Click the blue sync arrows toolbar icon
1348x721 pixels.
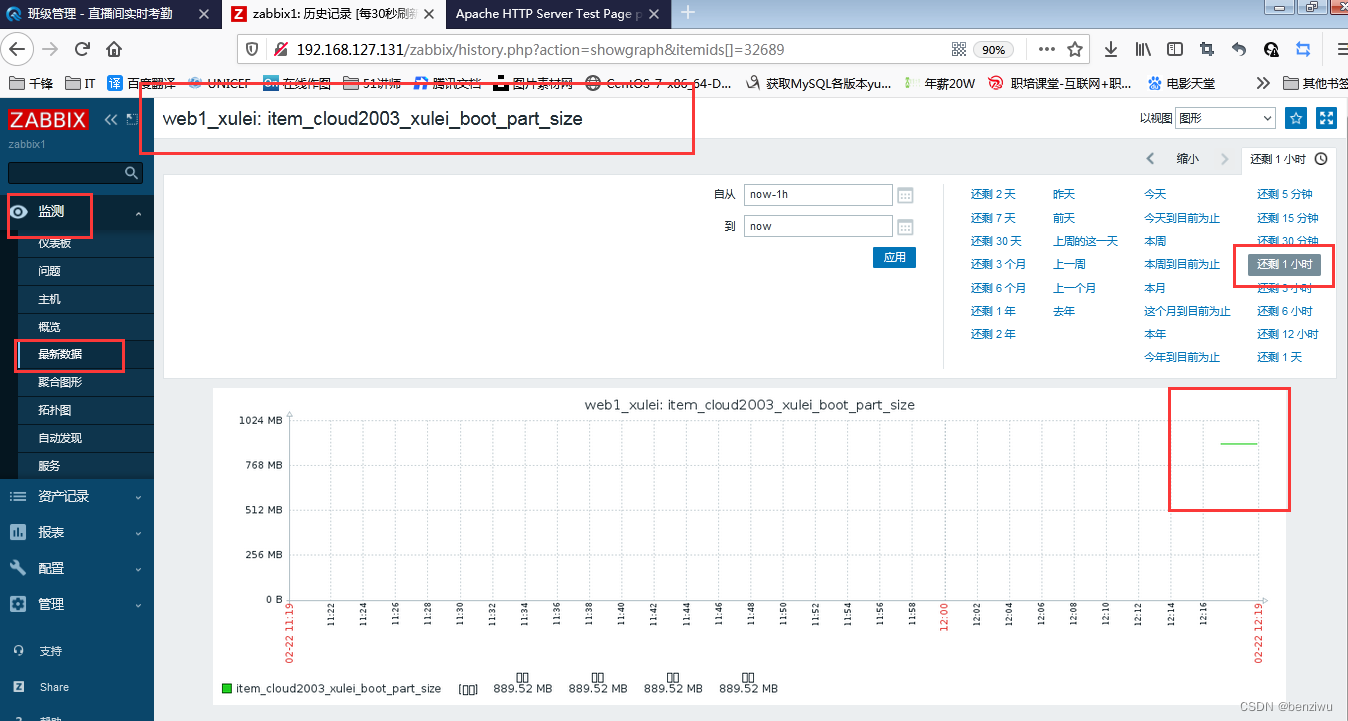coord(1303,49)
